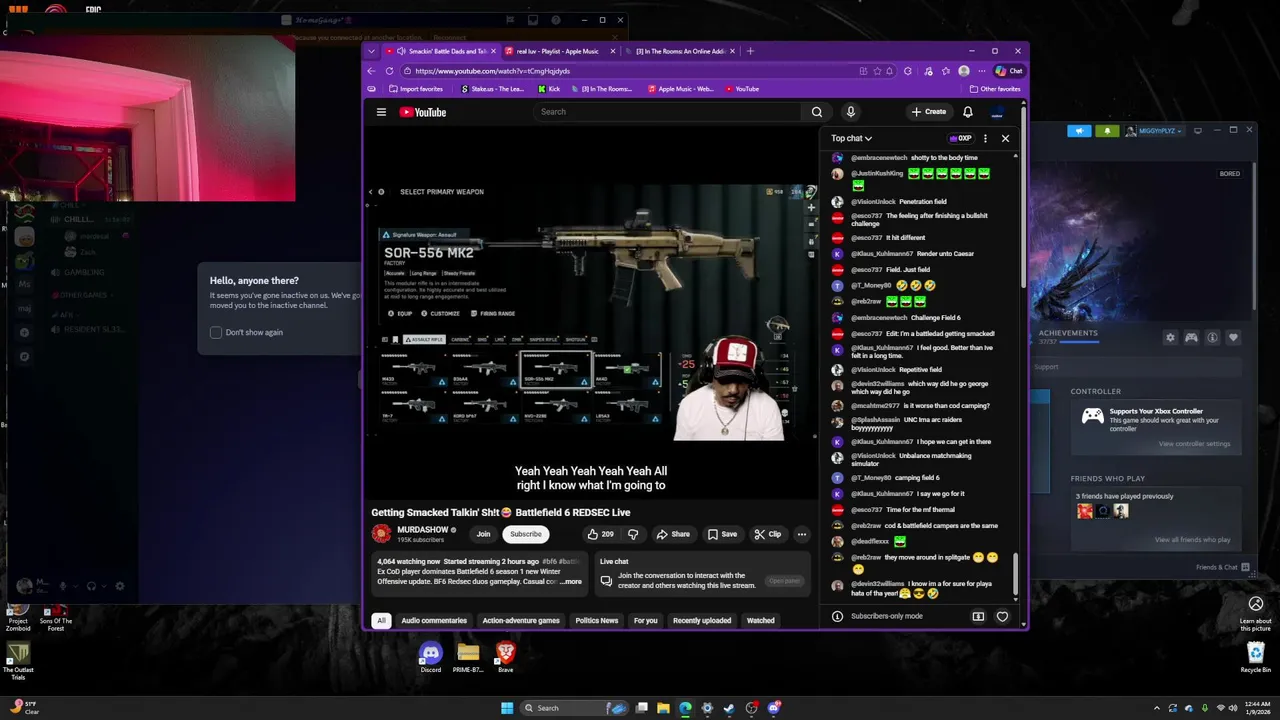Click the browser address bar URL

click(492, 71)
